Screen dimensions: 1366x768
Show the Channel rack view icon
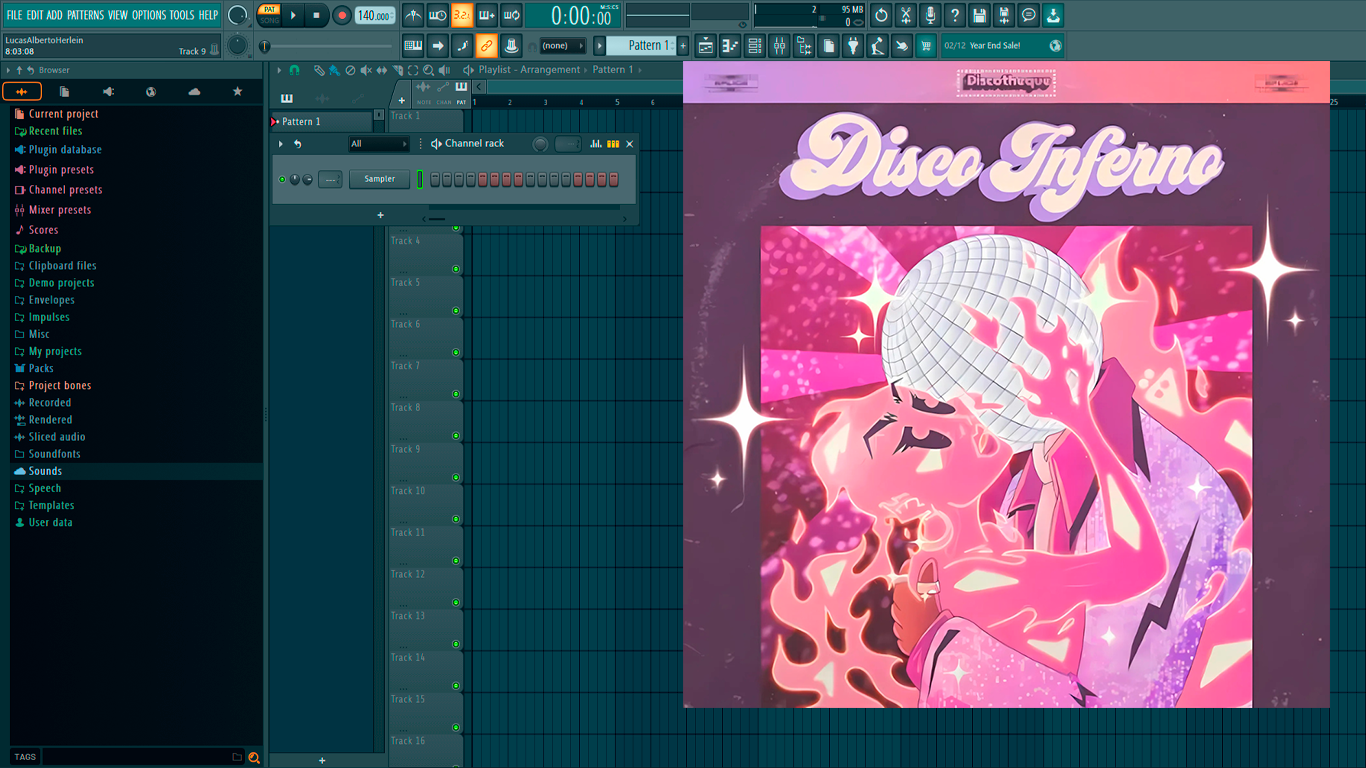click(x=755, y=45)
